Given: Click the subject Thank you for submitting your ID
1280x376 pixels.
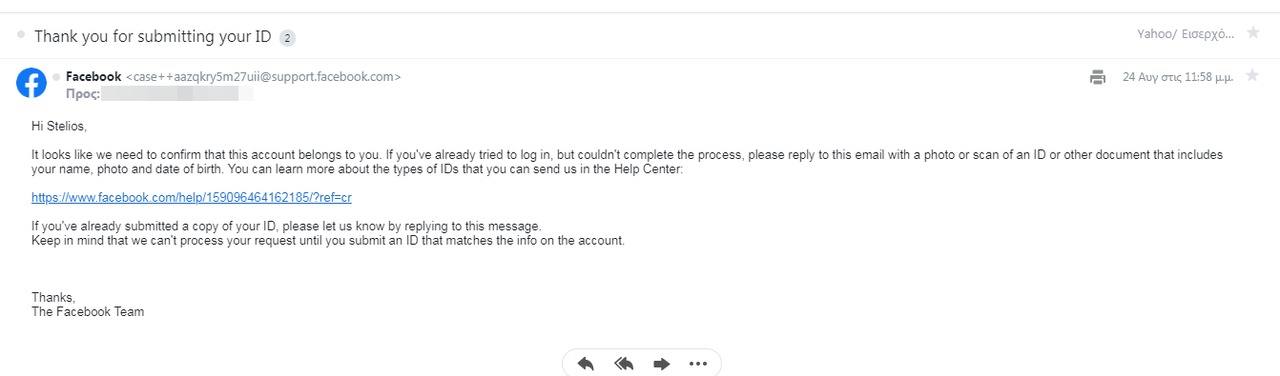Looking at the screenshot, I should click(x=153, y=36).
